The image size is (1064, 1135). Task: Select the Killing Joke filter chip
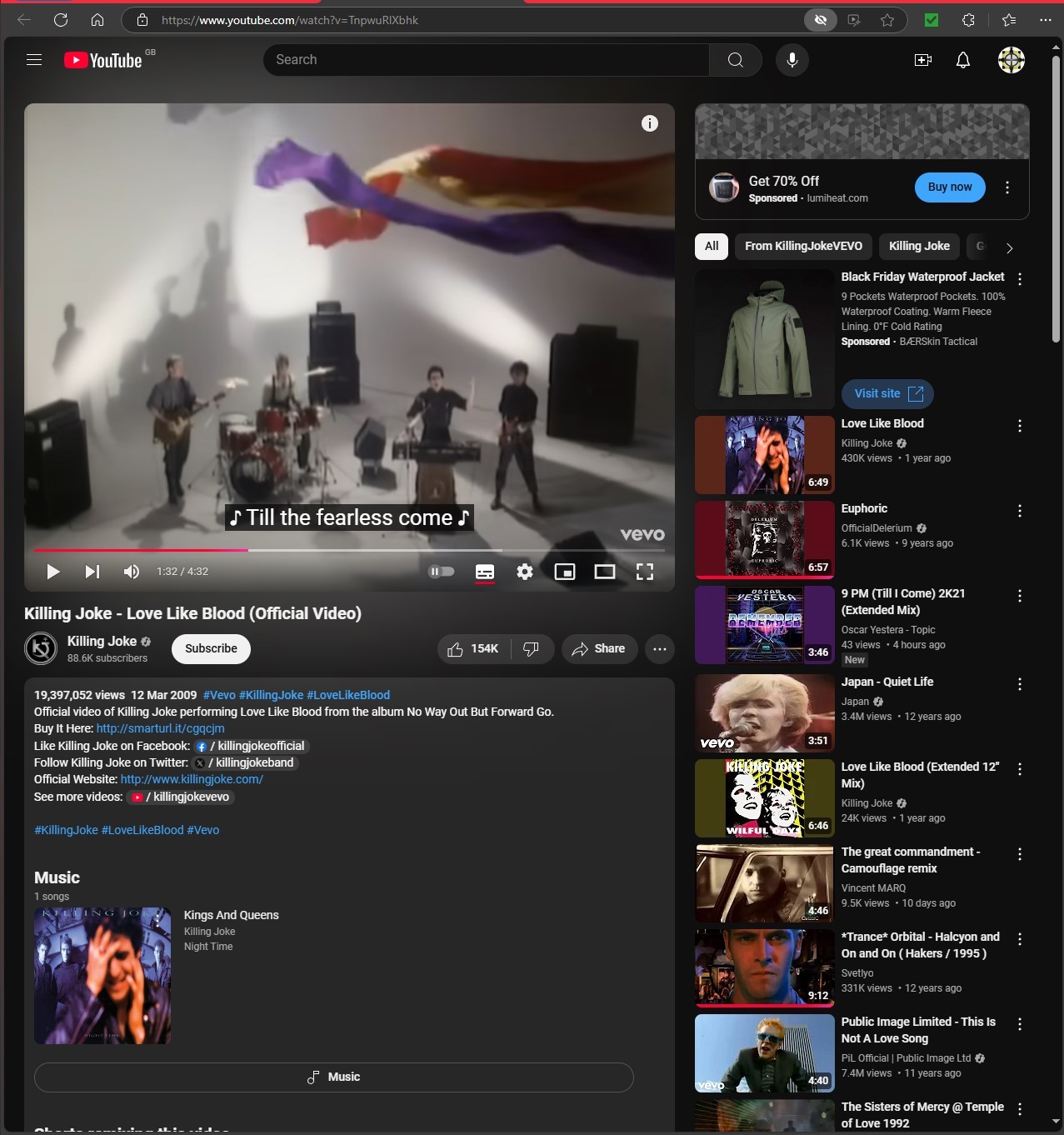[919, 246]
